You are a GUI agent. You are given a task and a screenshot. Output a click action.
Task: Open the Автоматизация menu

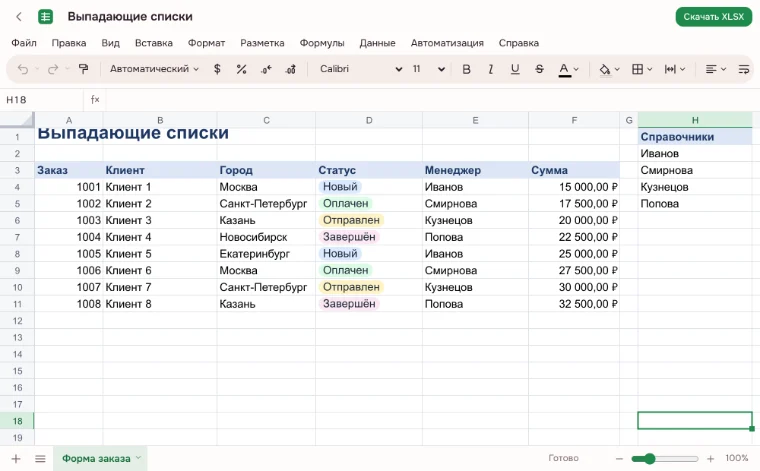(447, 43)
